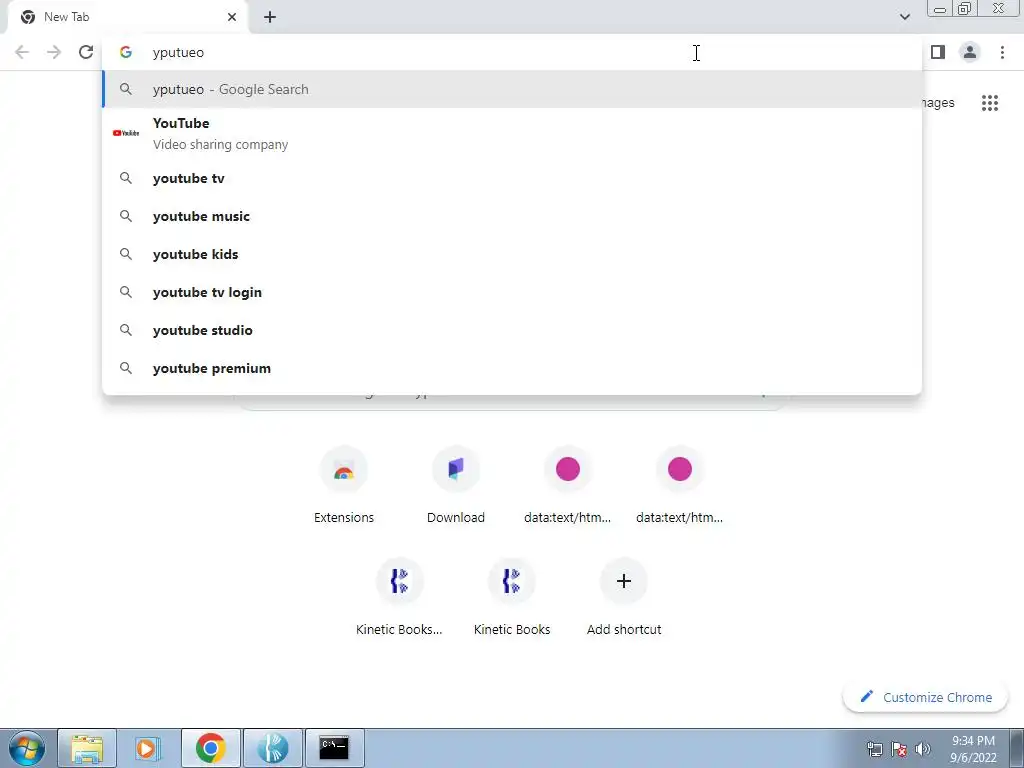Select the youtube premium suggestion
The image size is (1024, 768).
tap(512, 368)
